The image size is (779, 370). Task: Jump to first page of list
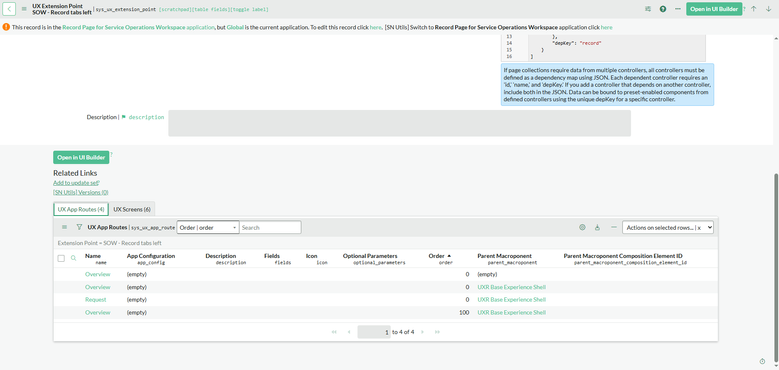click(x=334, y=332)
